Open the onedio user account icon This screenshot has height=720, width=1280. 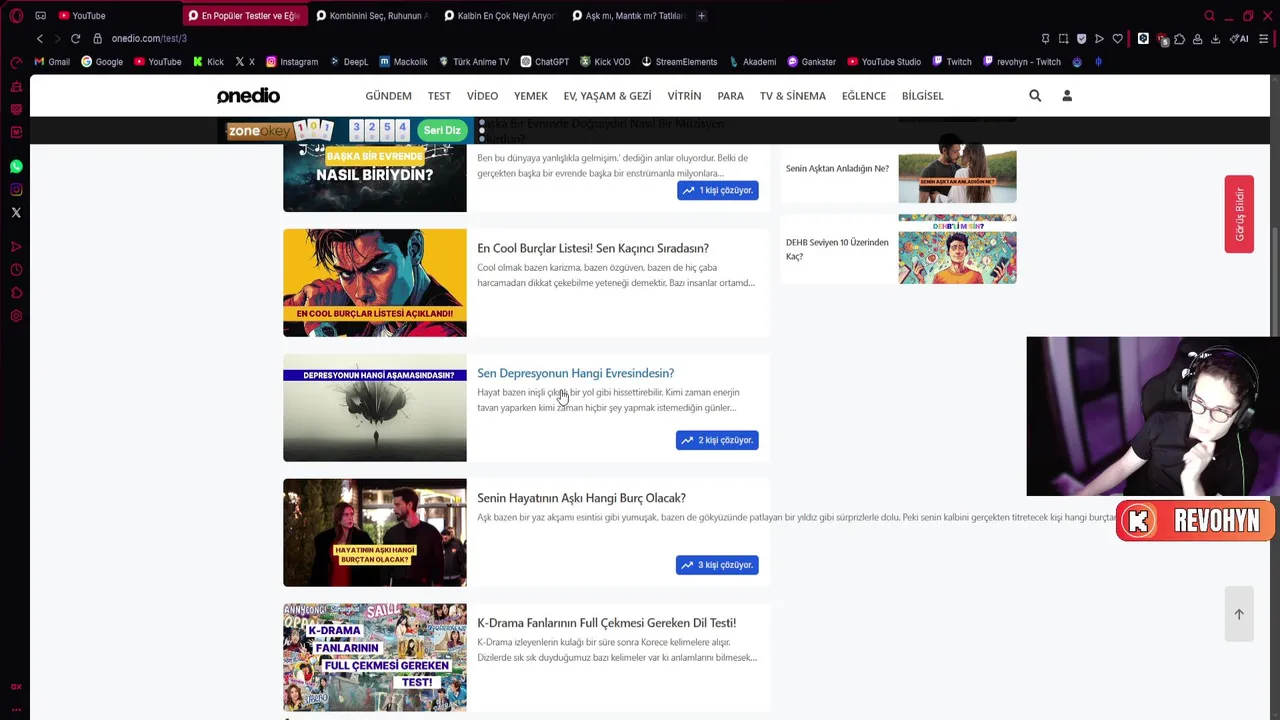(1067, 96)
